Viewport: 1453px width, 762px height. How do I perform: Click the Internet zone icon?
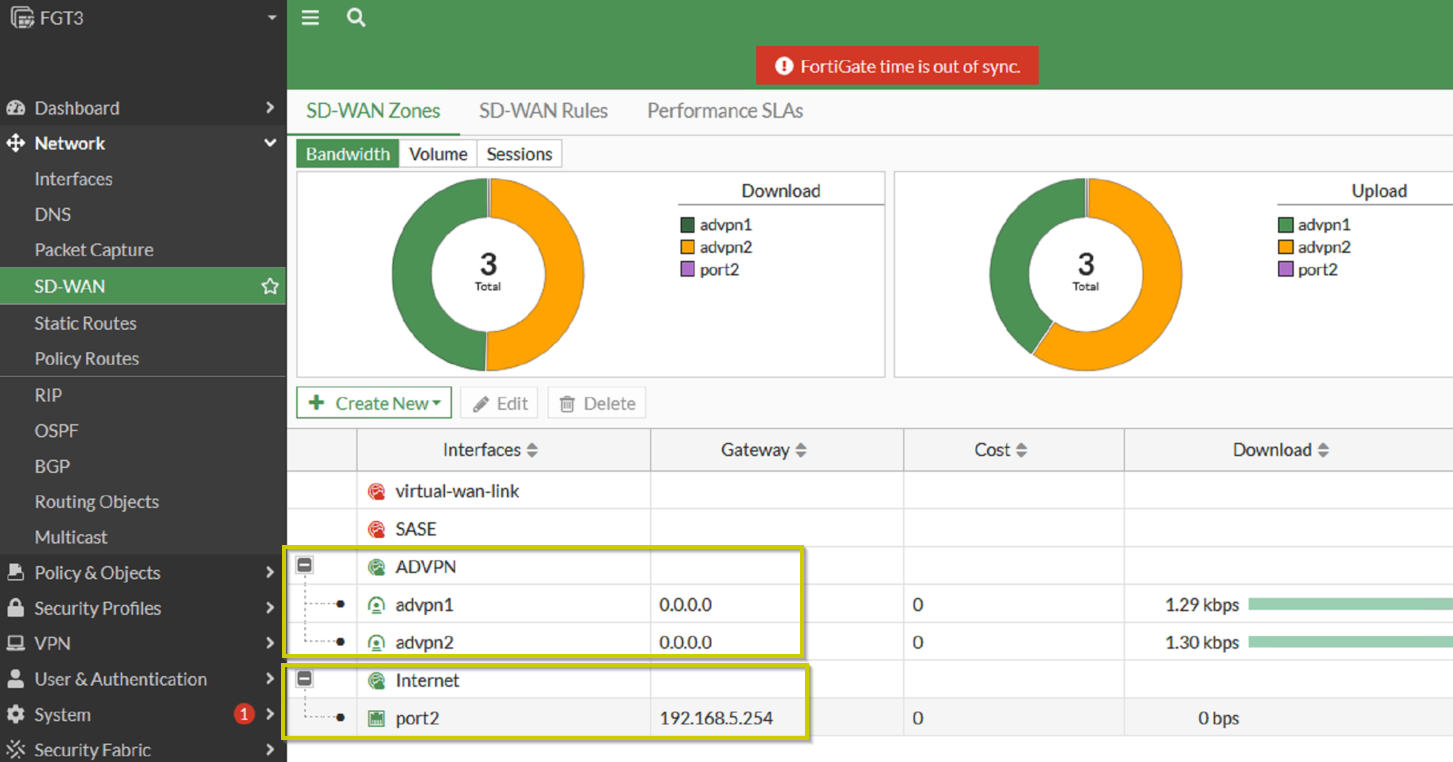pos(376,680)
